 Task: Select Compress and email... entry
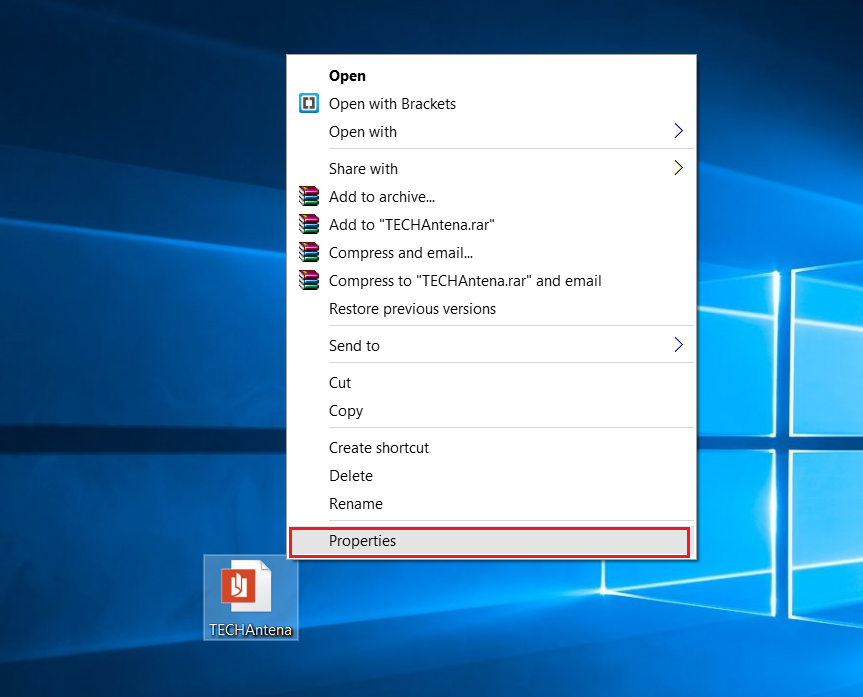click(x=491, y=253)
